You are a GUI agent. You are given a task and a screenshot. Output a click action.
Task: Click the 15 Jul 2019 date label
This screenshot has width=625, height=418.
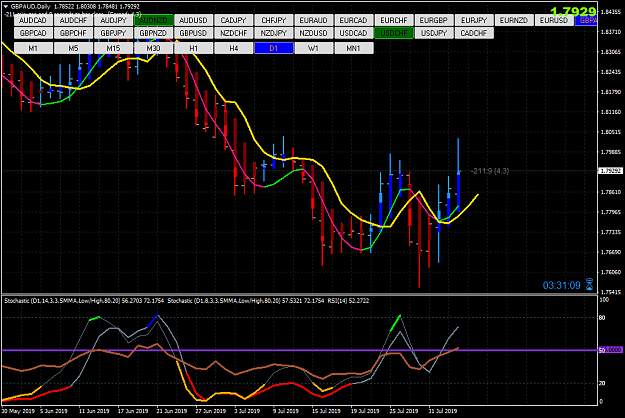[326, 411]
